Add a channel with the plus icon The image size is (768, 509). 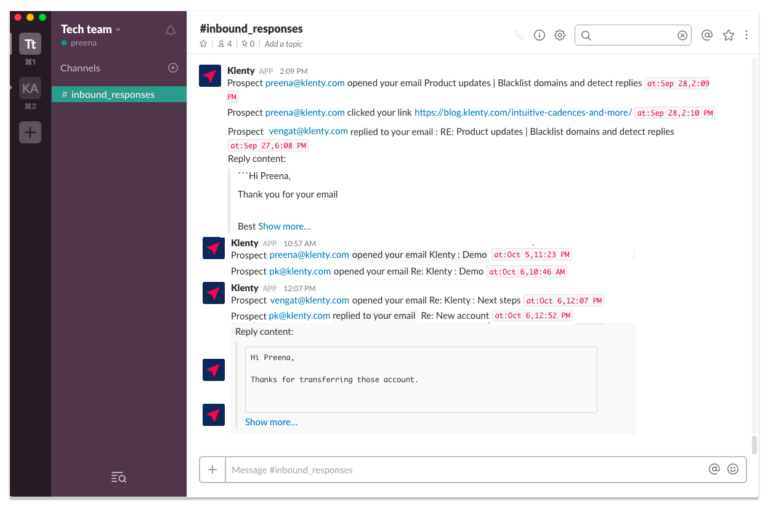pos(173,68)
